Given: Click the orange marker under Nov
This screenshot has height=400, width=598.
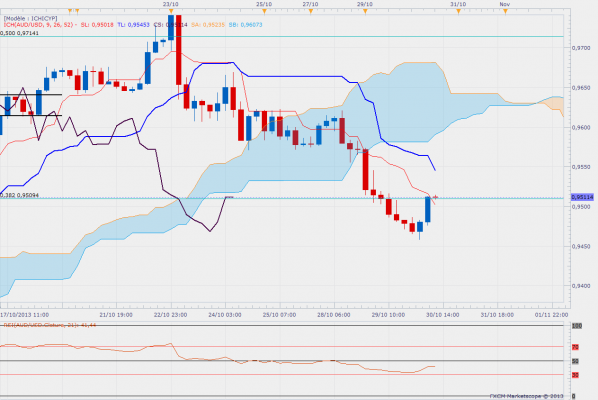Looking at the screenshot, I should tap(505, 11).
